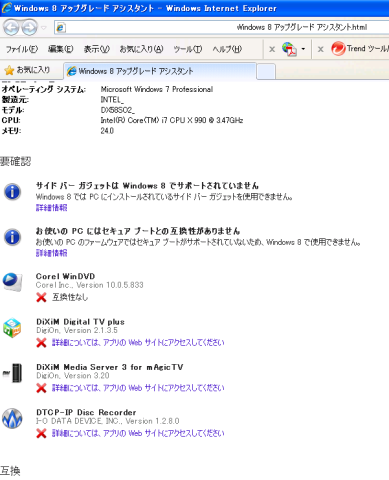Select the I-O DATA DEVICE version 1.2.8.0 text
The height and width of the screenshot is (480, 389).
point(108,421)
